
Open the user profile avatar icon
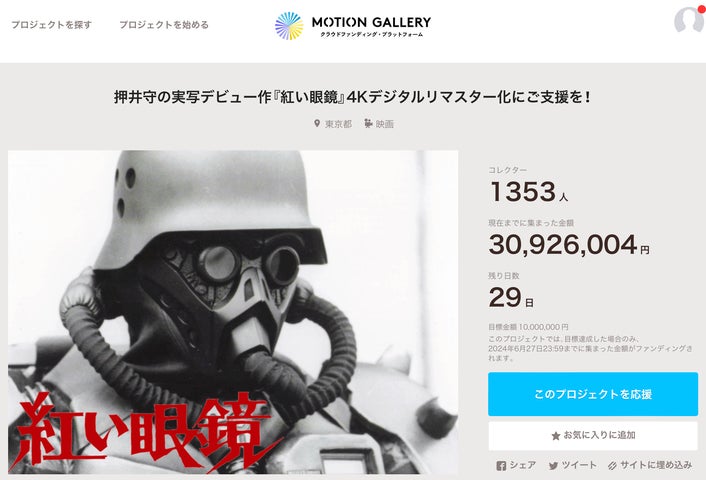pyautogui.click(x=689, y=20)
